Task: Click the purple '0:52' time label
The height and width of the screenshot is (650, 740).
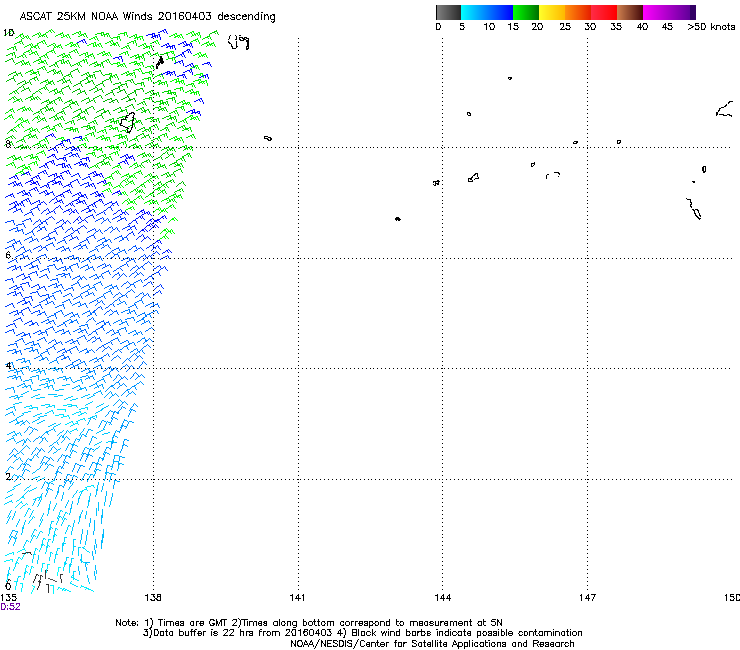Action: pyautogui.click(x=10, y=607)
